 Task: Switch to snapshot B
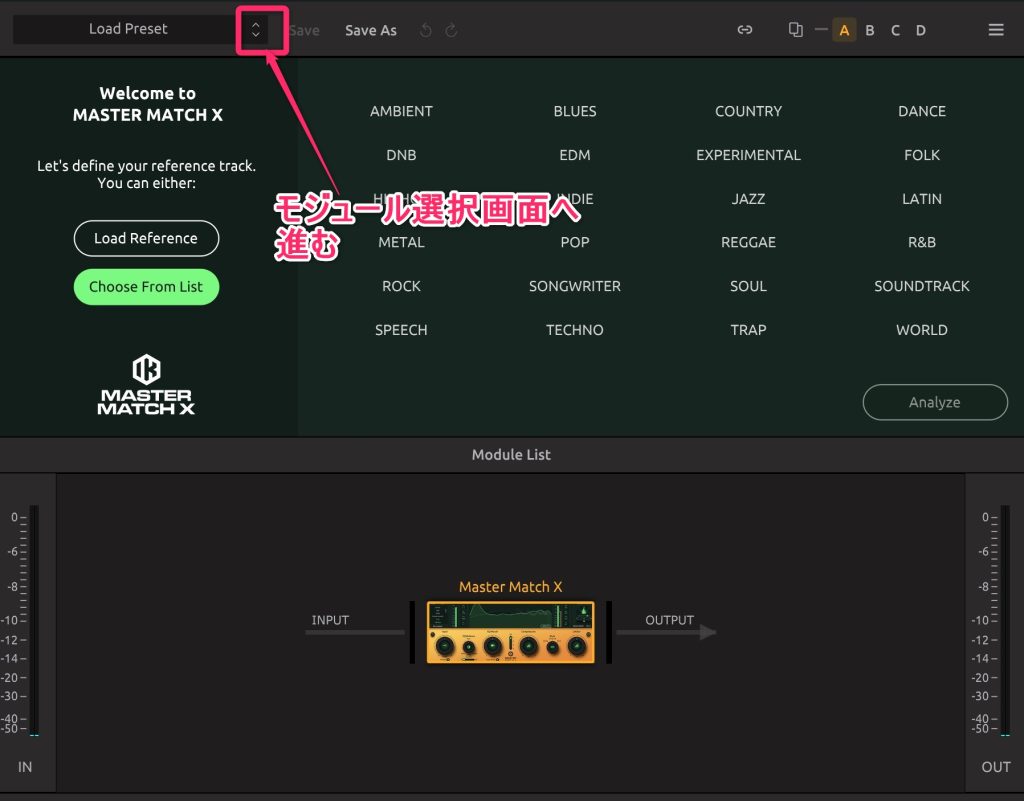tap(869, 30)
